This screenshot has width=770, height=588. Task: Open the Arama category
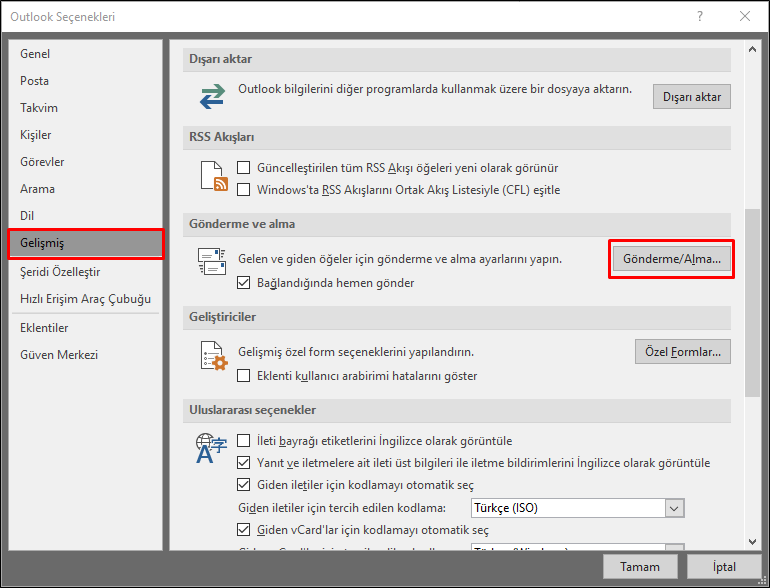pyautogui.click(x=85, y=189)
